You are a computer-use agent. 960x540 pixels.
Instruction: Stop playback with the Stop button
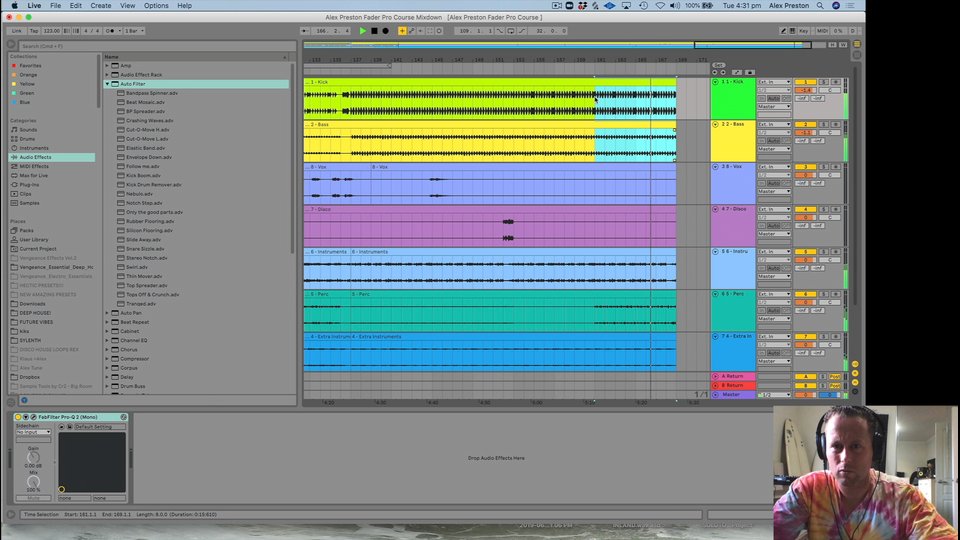[374, 31]
